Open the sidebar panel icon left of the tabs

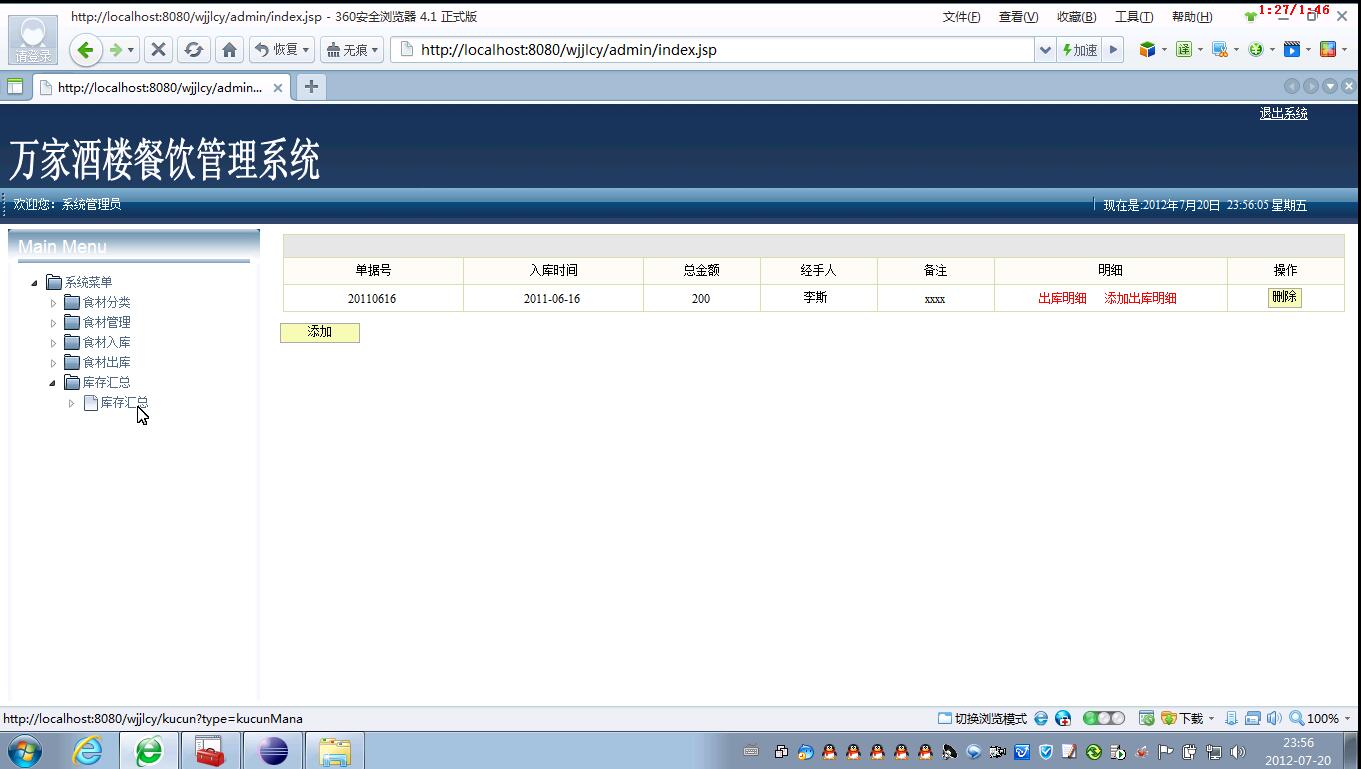pyautogui.click(x=15, y=87)
